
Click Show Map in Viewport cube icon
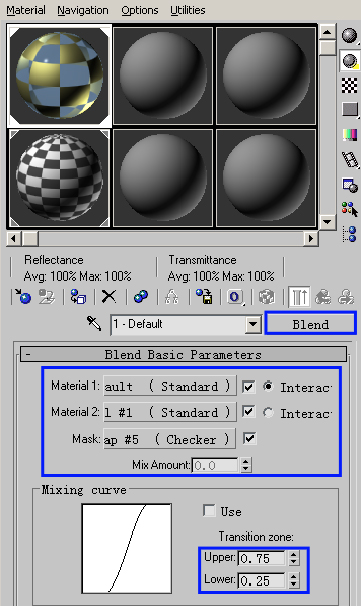(x=267, y=297)
